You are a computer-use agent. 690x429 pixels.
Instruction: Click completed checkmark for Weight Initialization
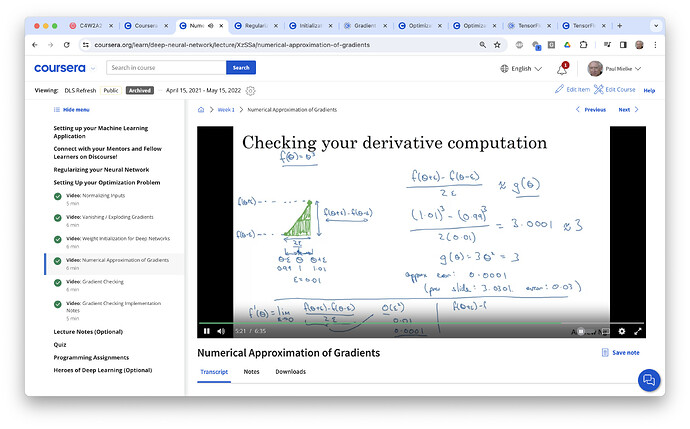(x=58, y=239)
